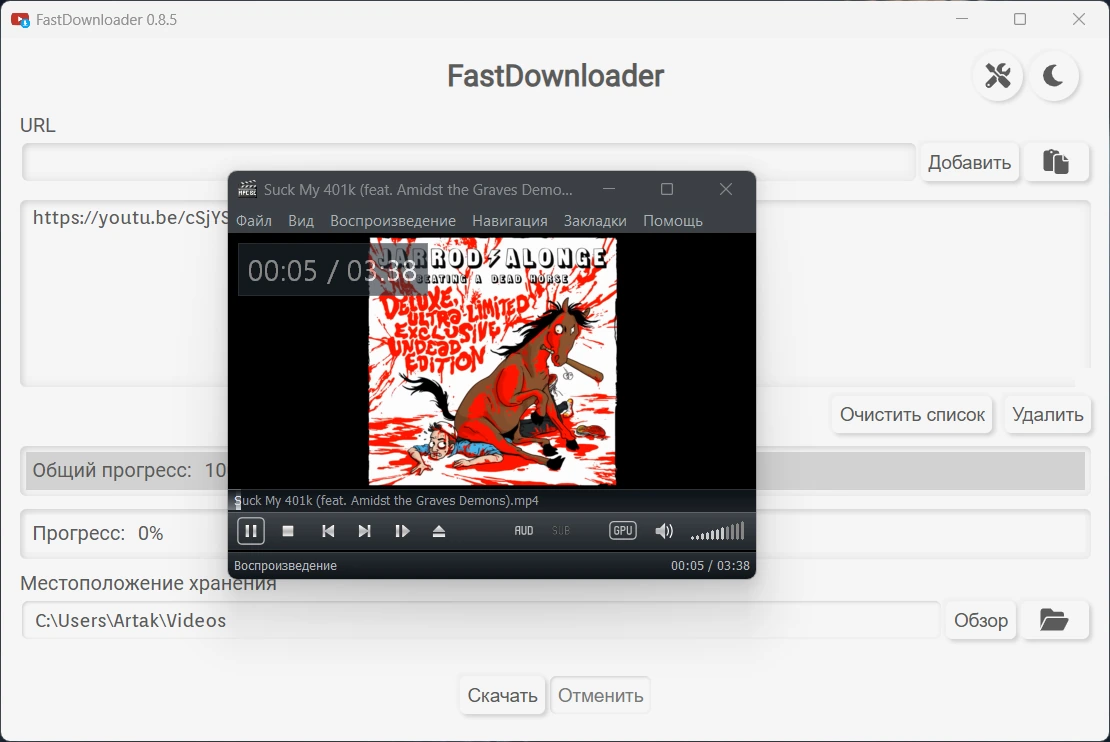Image resolution: width=1110 pixels, height=742 pixels.
Task: Click the file name text in player
Action: click(387, 501)
